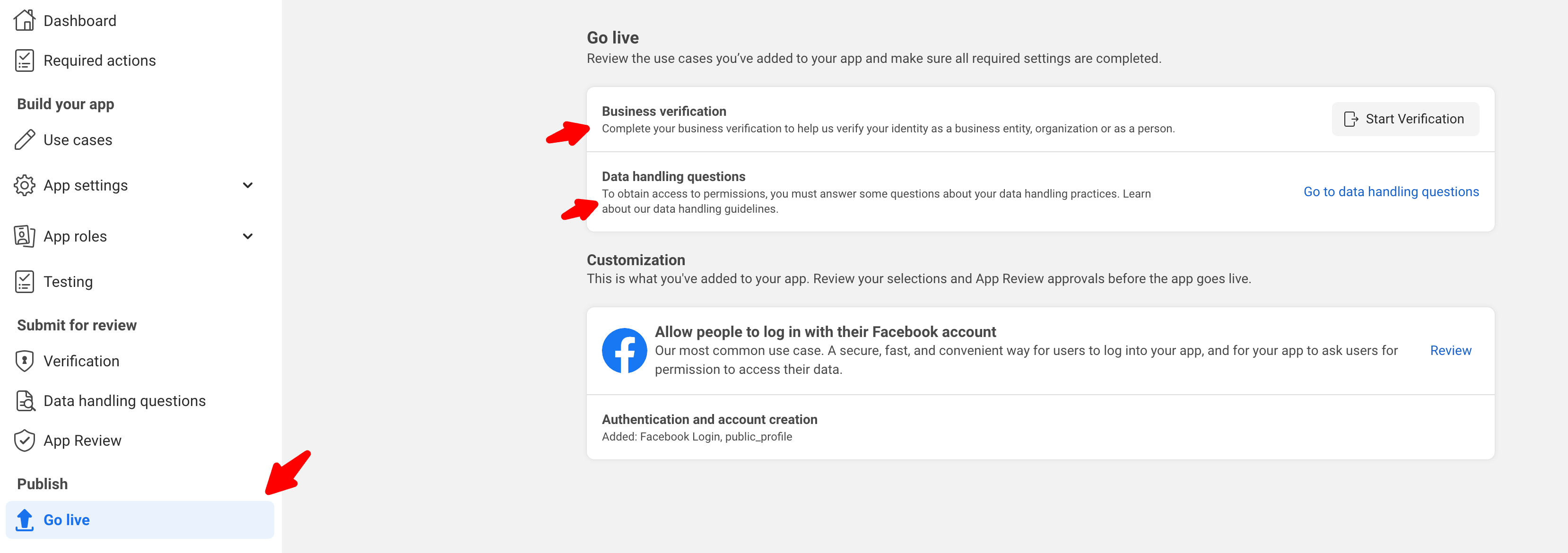The width and height of the screenshot is (1568, 553).
Task: Expand the App roles chevron
Action: coord(248,236)
